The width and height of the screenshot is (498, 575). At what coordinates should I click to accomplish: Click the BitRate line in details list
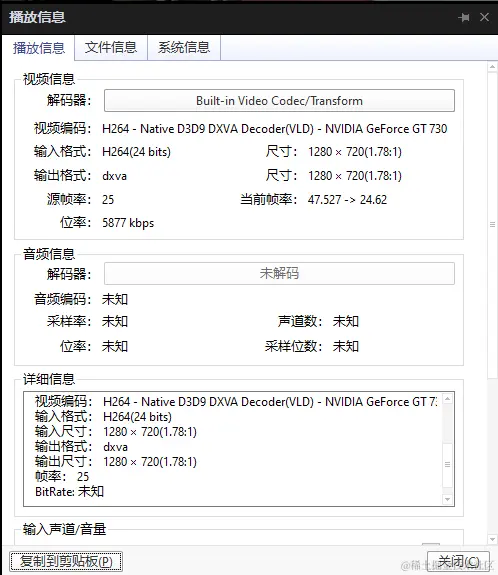[x=70, y=491]
